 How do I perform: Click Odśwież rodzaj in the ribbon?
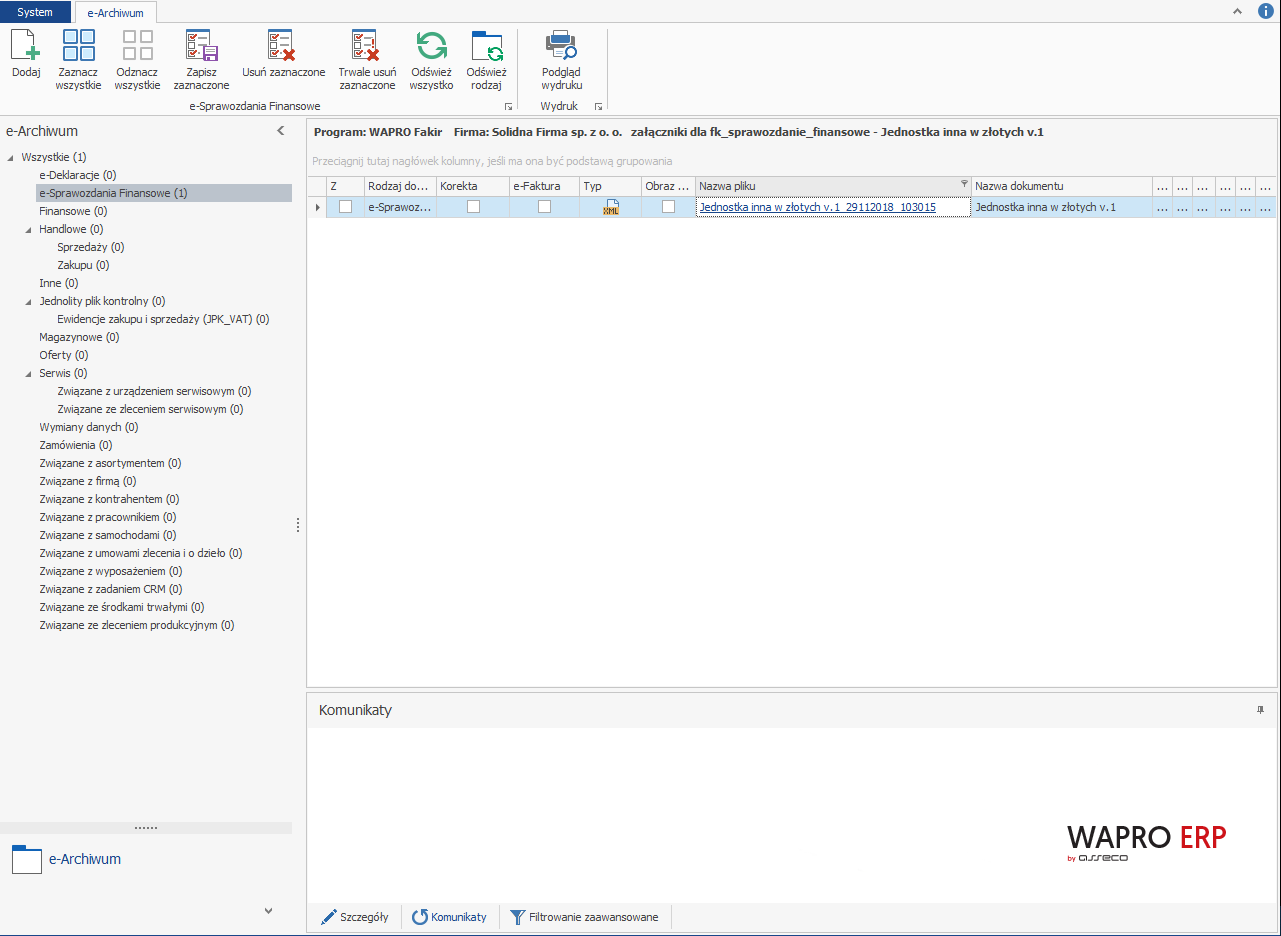487,61
